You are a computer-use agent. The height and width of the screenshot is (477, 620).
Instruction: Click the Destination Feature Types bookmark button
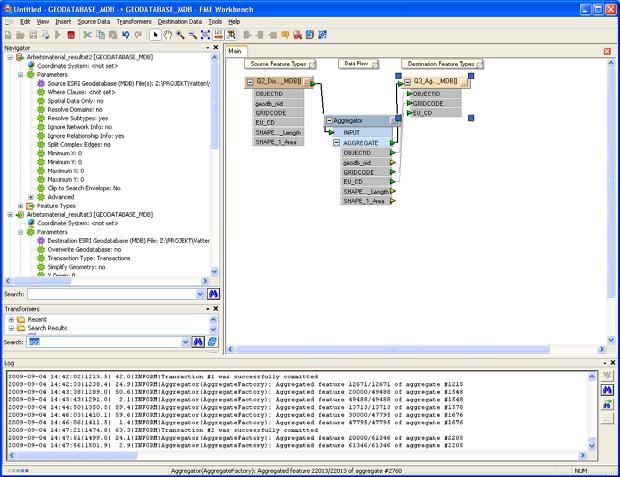click(442, 64)
